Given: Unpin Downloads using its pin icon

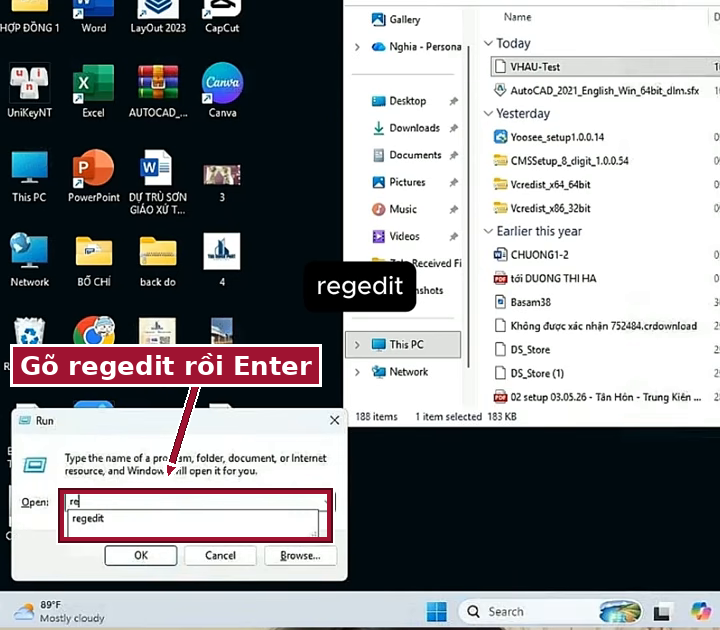Looking at the screenshot, I should click(454, 128).
